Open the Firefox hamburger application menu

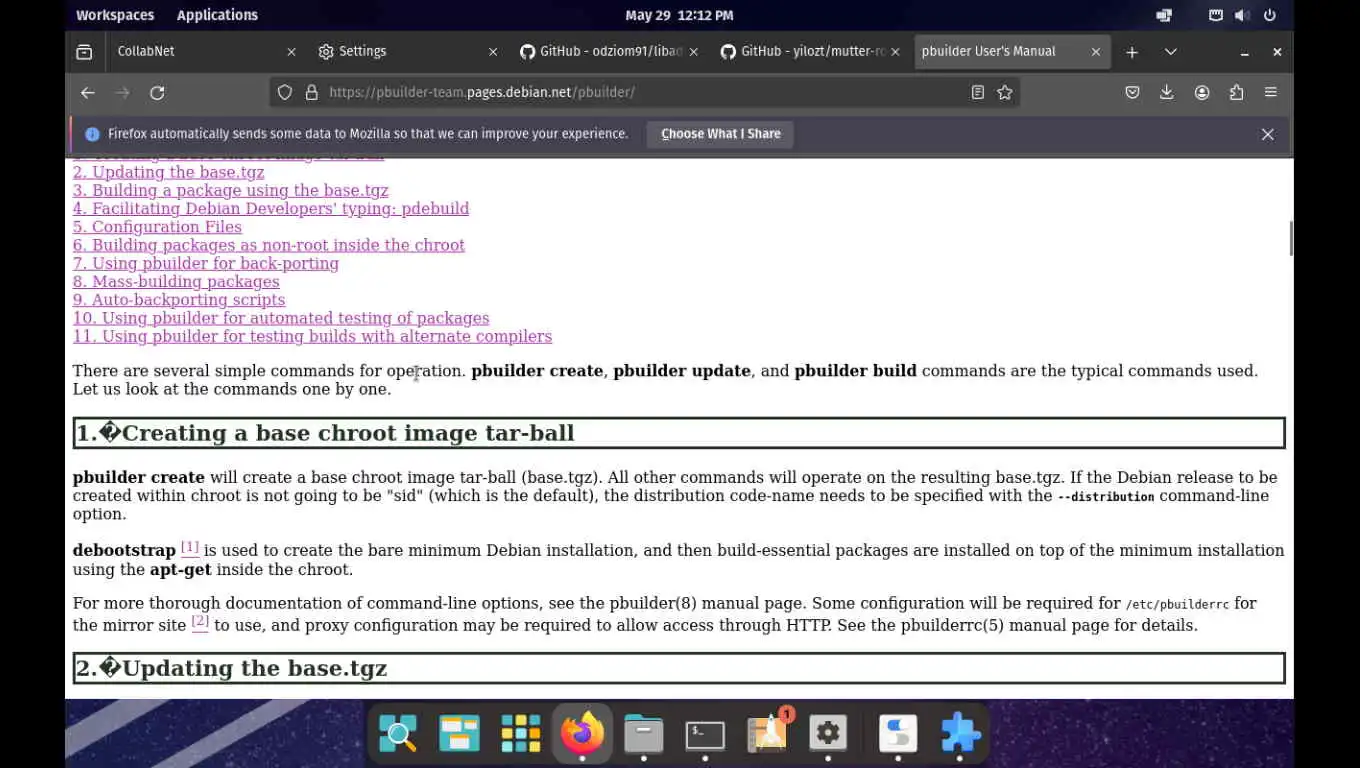coord(1271,92)
